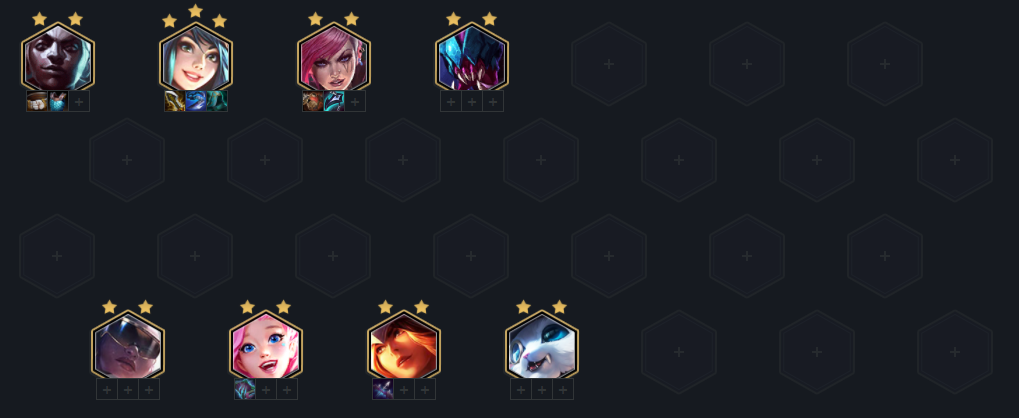Click the teal claw item under Seraphine

pyautogui.click(x=245, y=389)
